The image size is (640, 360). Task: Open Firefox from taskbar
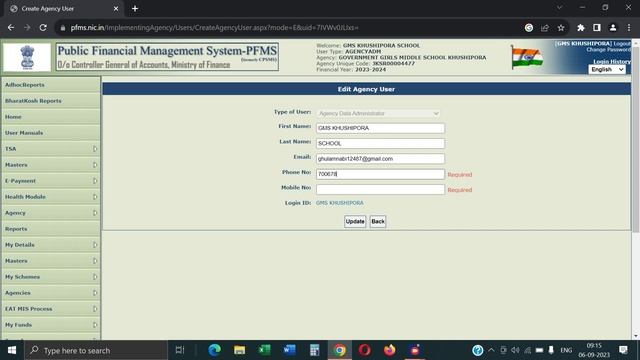[x=389, y=350]
